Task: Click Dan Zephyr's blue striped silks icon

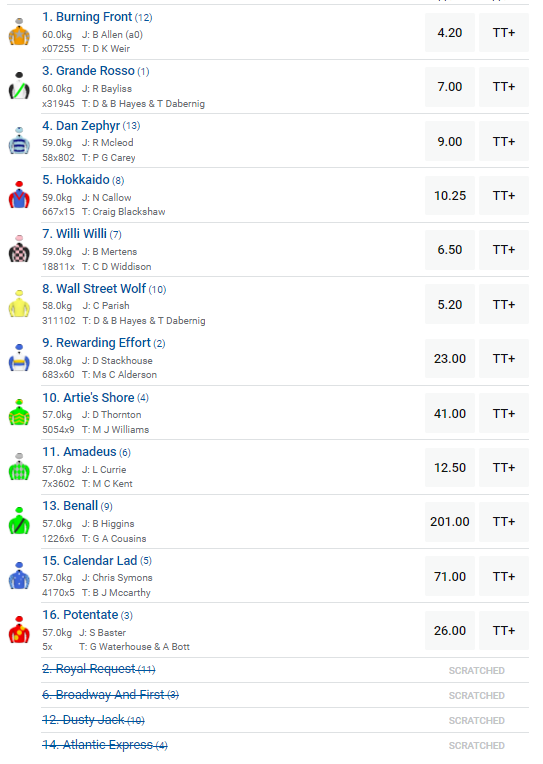Action: (19, 141)
